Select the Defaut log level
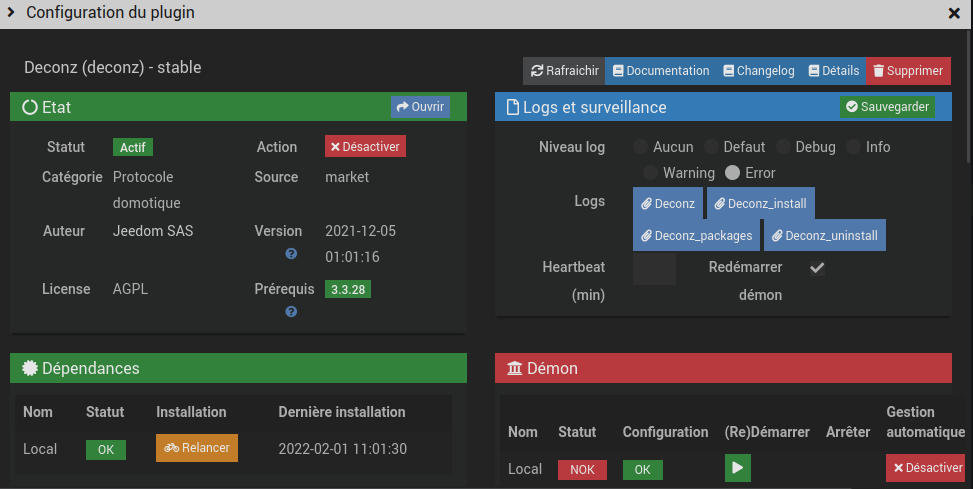This screenshot has width=973, height=489. pyautogui.click(x=711, y=147)
